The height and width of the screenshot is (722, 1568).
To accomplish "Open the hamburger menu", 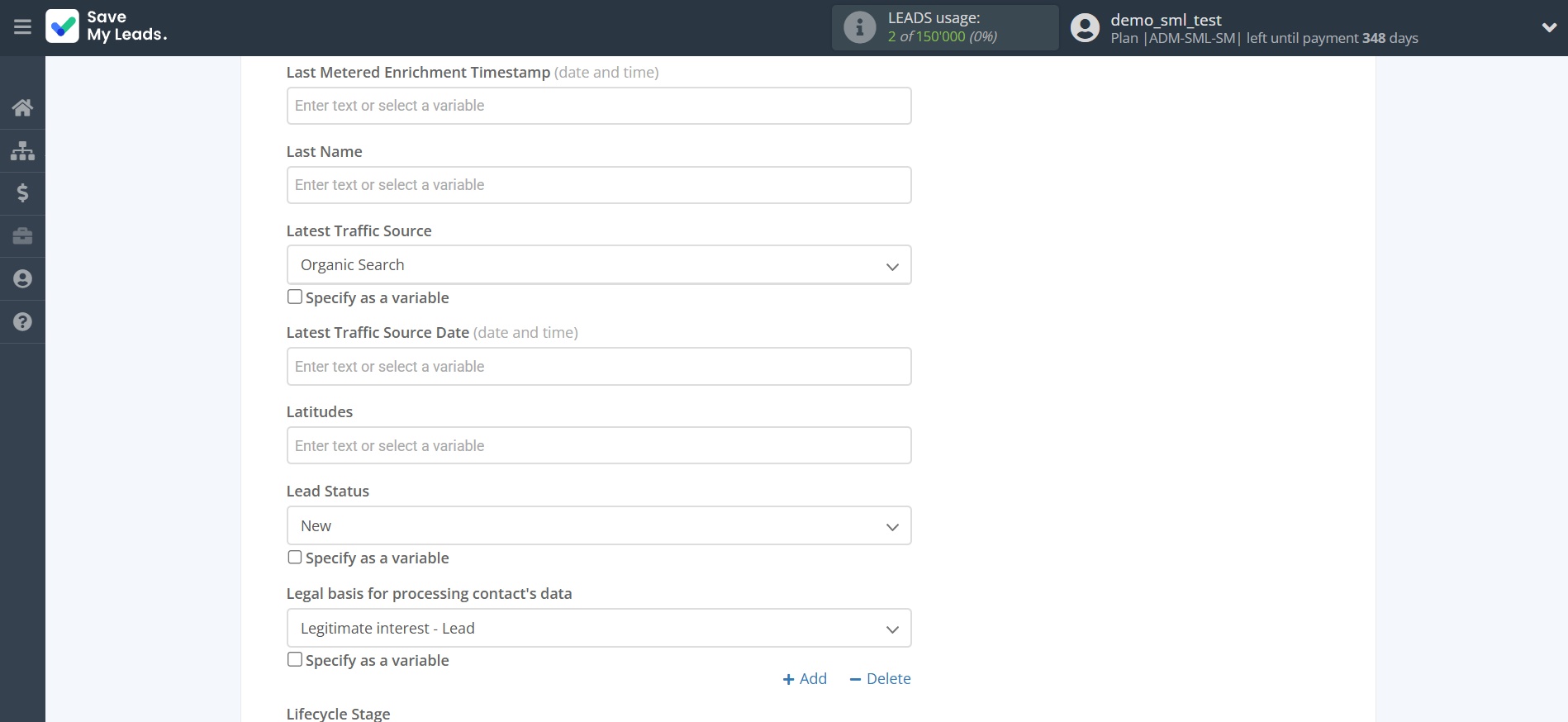I will [22, 27].
